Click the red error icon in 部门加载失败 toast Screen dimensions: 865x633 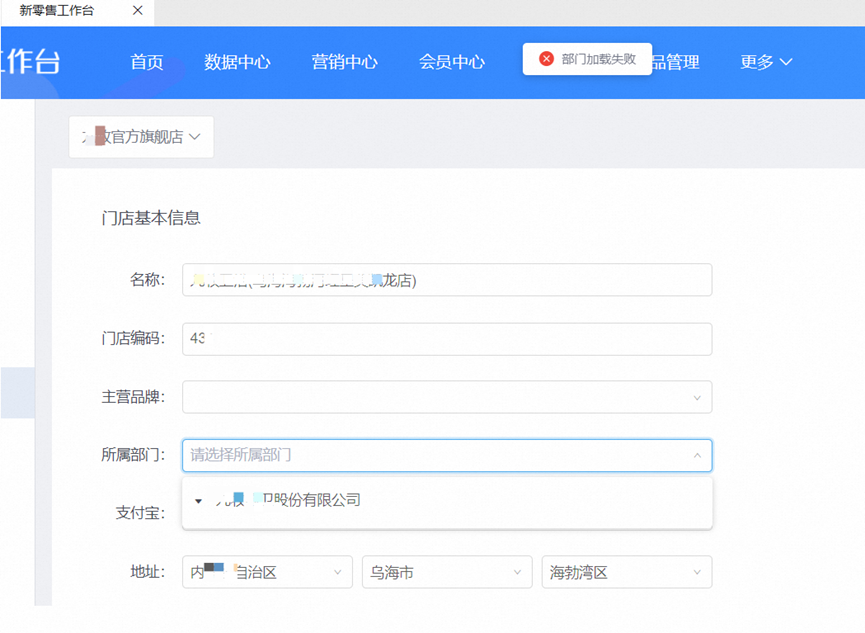pos(546,59)
